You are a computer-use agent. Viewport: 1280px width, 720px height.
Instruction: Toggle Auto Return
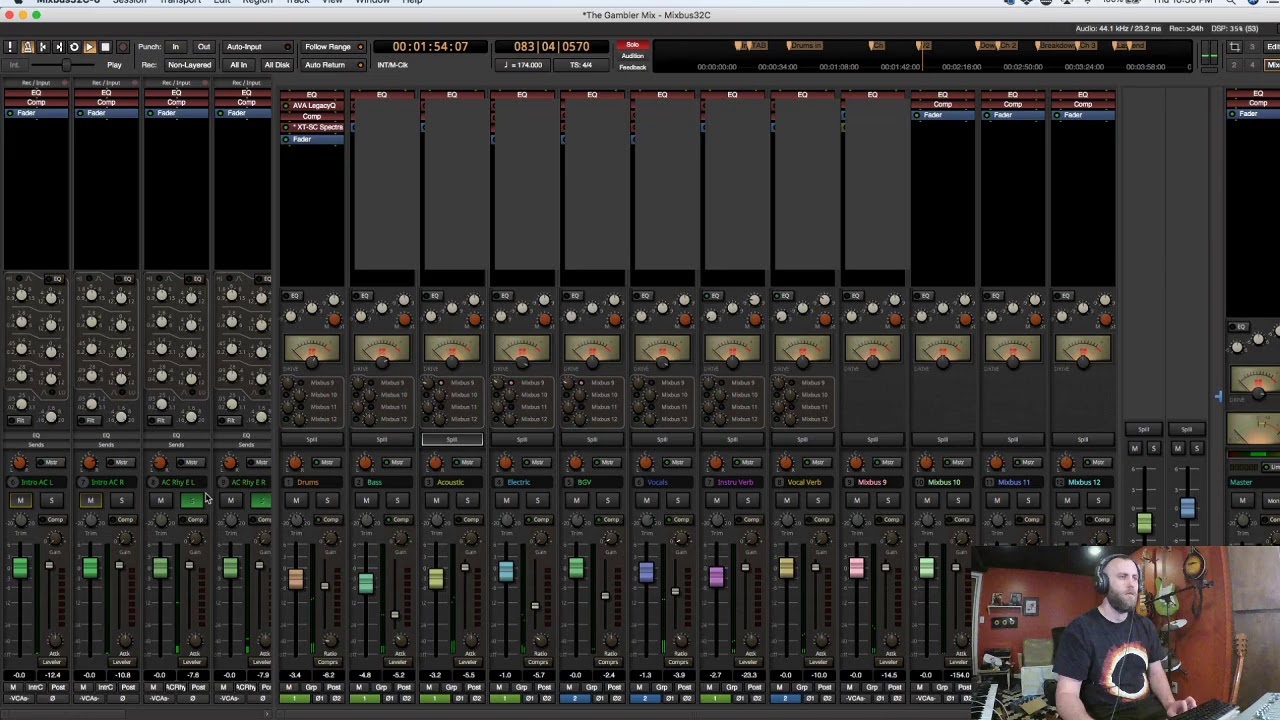click(x=333, y=65)
